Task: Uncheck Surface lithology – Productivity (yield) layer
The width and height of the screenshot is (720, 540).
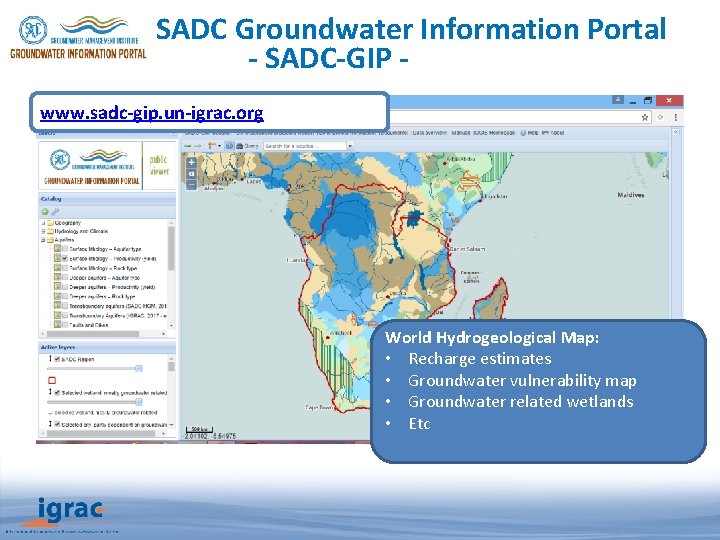Action: coord(65,259)
